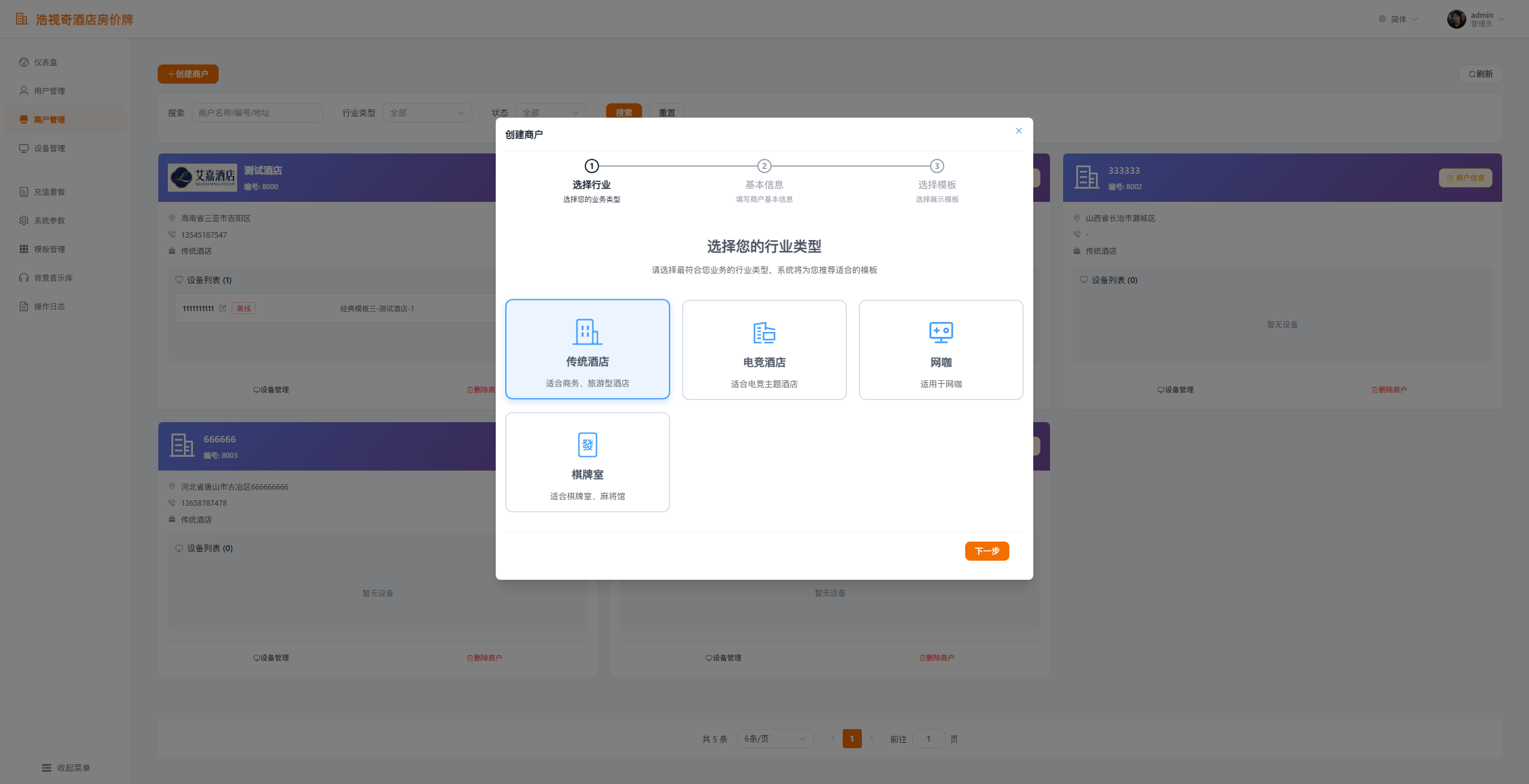Open the 行业类型 dropdown
Viewport: 1529px width, 784px height.
[x=428, y=113]
